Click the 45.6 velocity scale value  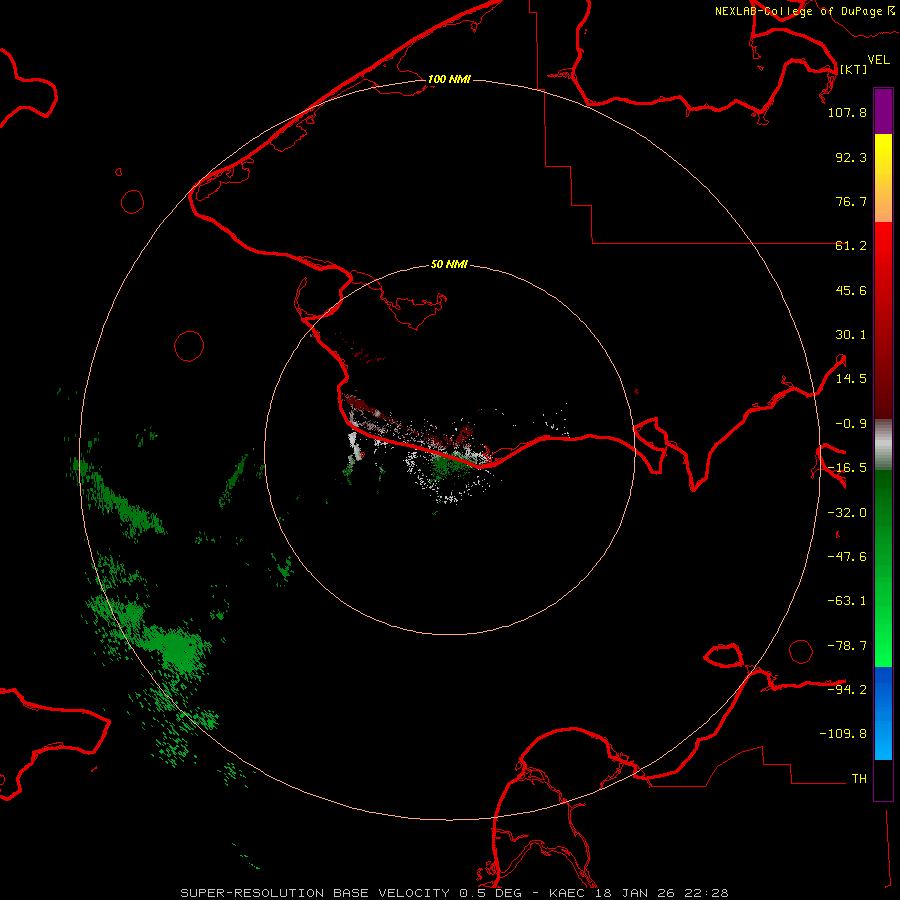point(851,290)
